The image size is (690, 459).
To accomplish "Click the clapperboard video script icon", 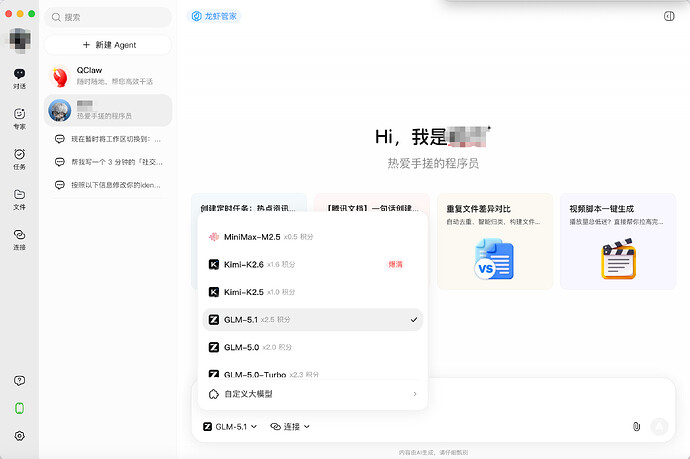I will pyautogui.click(x=619, y=259).
